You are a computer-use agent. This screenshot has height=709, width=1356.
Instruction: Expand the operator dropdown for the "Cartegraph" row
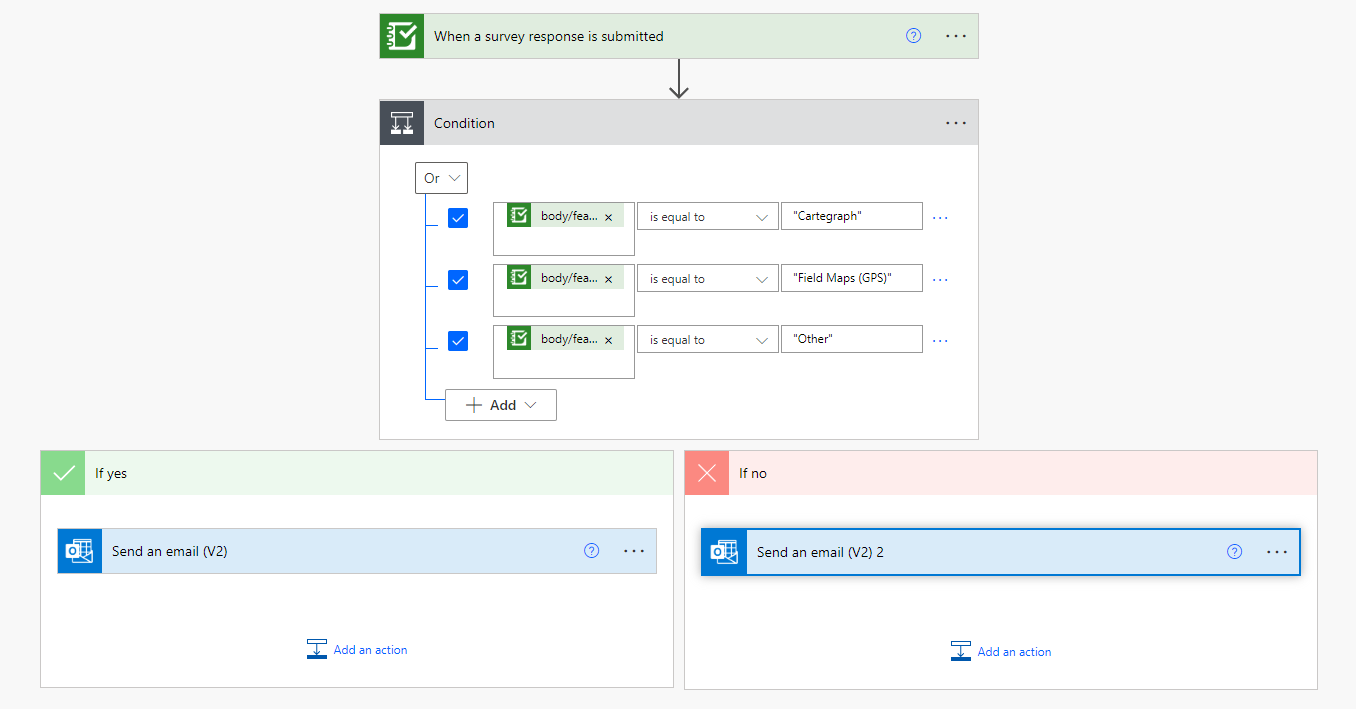707,217
